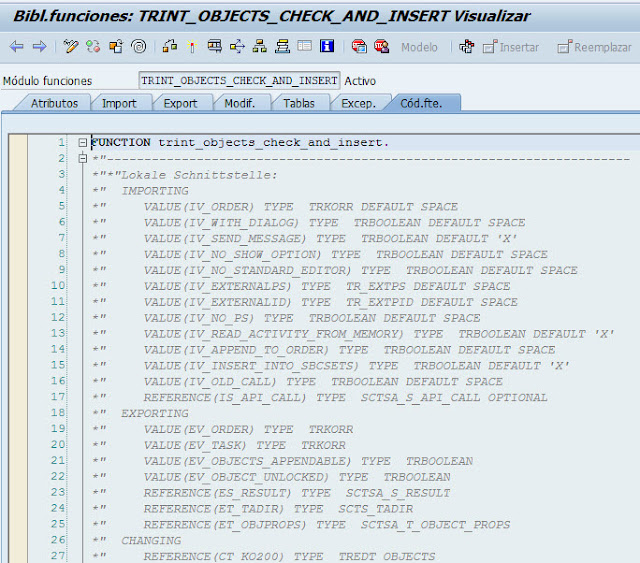This screenshot has height=563, width=640.
Task: Switch to the Export tab
Action: [x=180, y=103]
